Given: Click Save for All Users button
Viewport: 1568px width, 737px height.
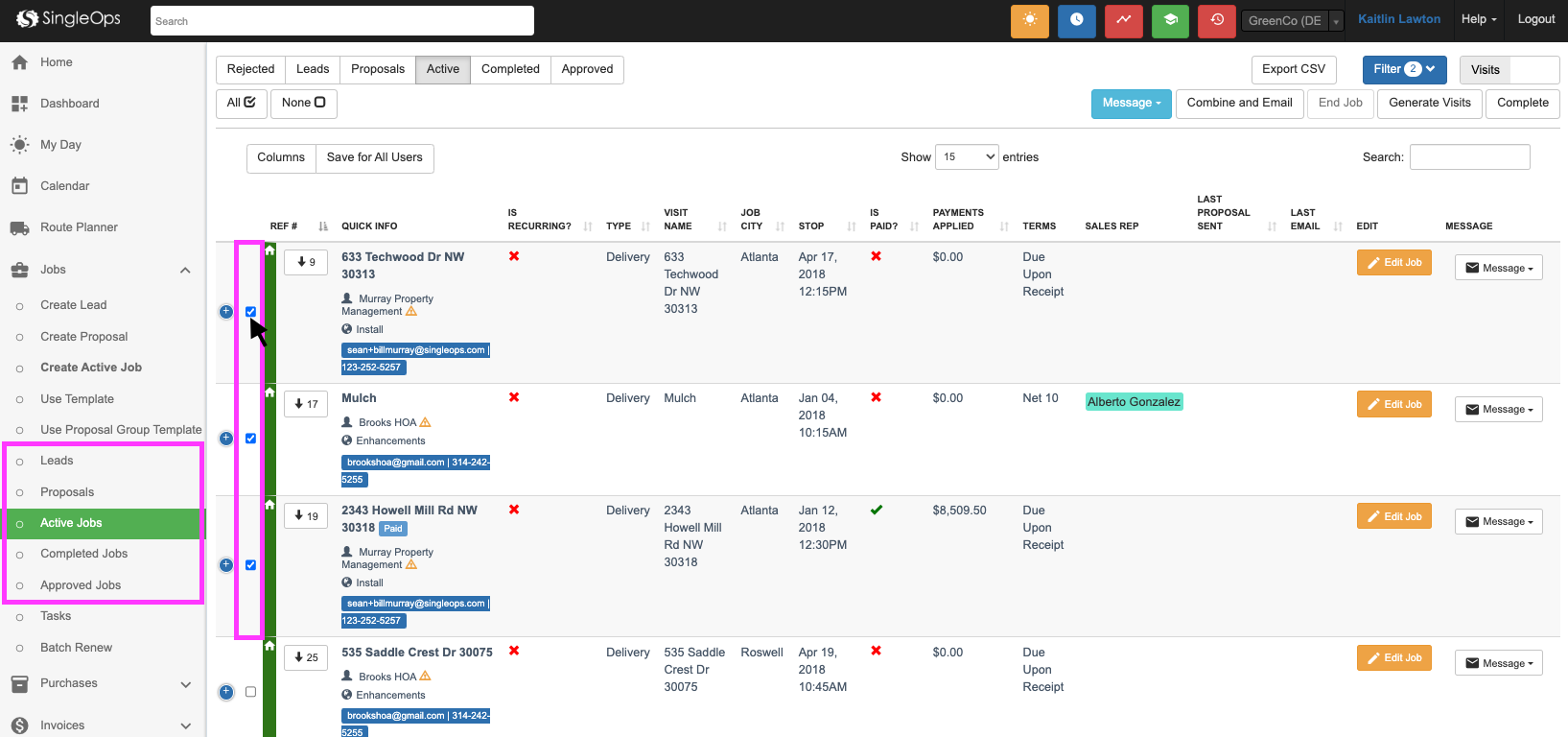Looking at the screenshot, I should [375, 158].
